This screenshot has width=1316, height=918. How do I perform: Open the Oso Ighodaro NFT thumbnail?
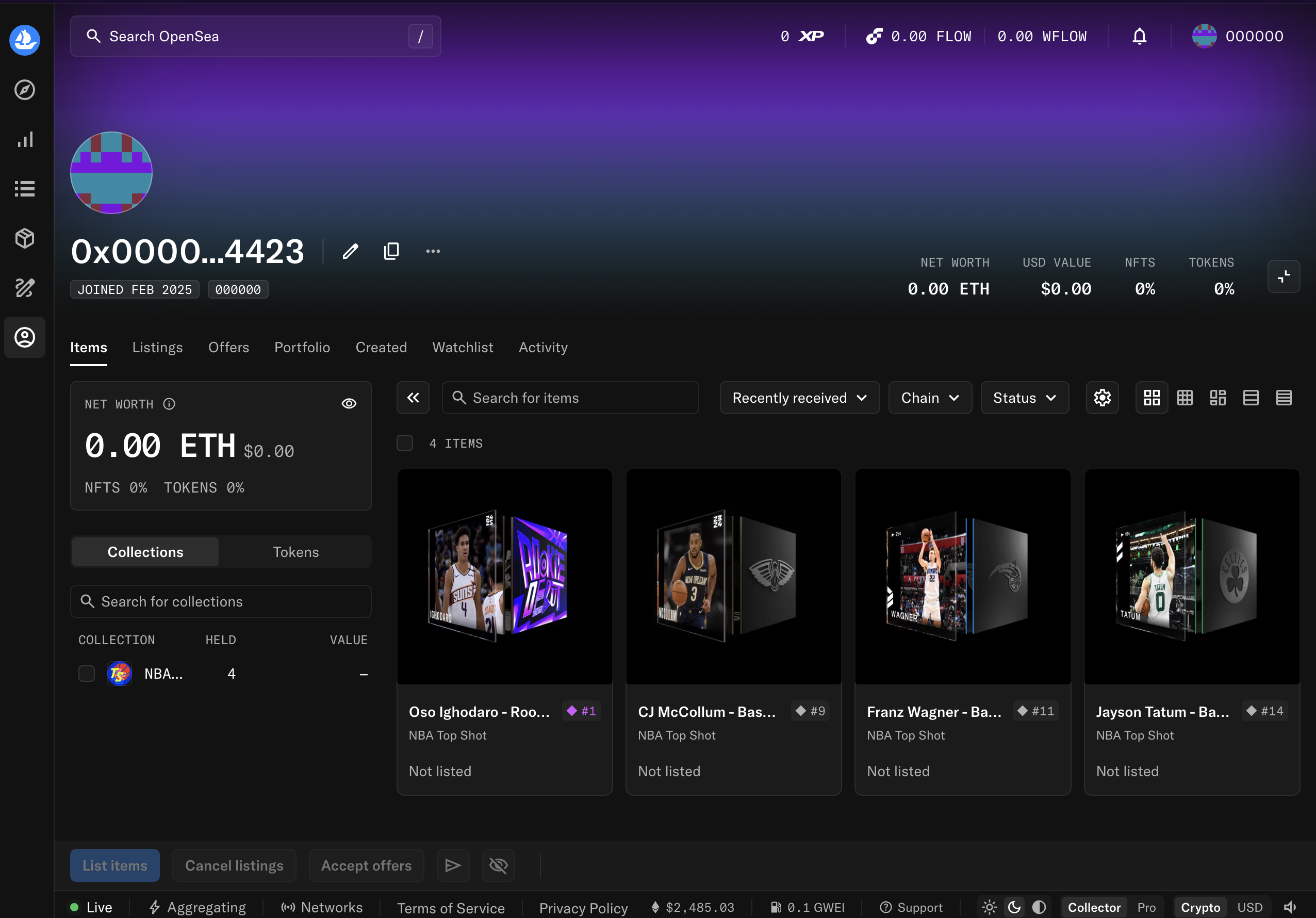pos(504,576)
